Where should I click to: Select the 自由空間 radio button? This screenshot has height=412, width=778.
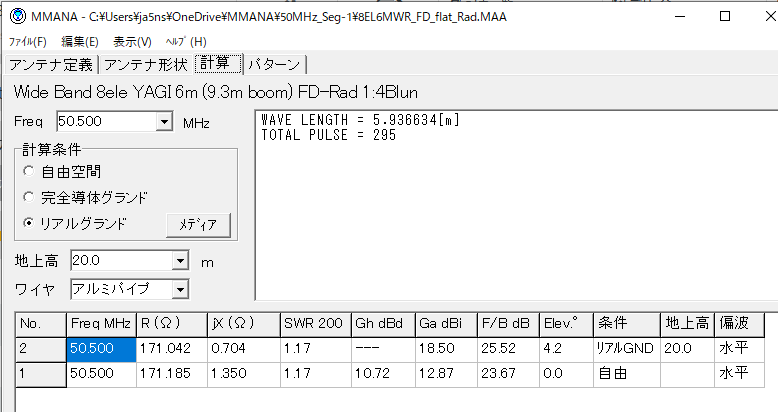[28, 171]
